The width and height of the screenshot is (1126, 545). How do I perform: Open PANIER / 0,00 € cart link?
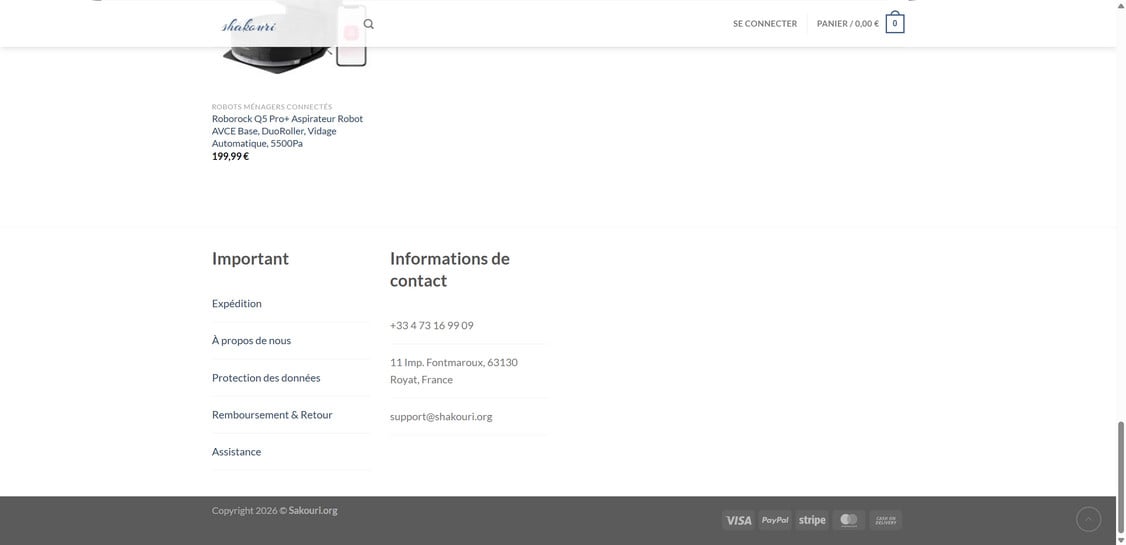847,24
